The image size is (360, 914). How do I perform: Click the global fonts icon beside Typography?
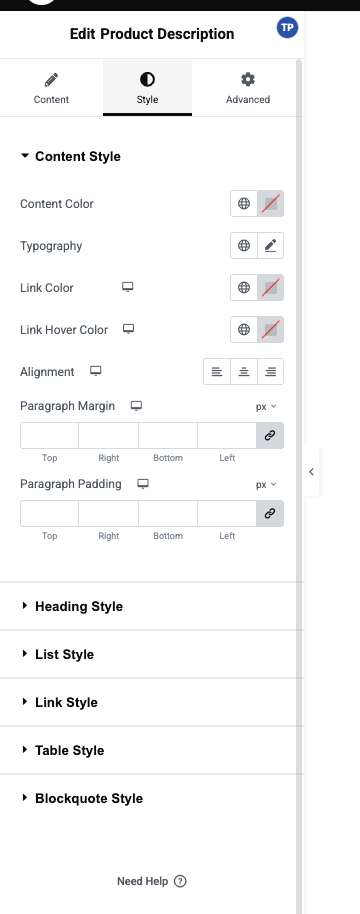(244, 246)
